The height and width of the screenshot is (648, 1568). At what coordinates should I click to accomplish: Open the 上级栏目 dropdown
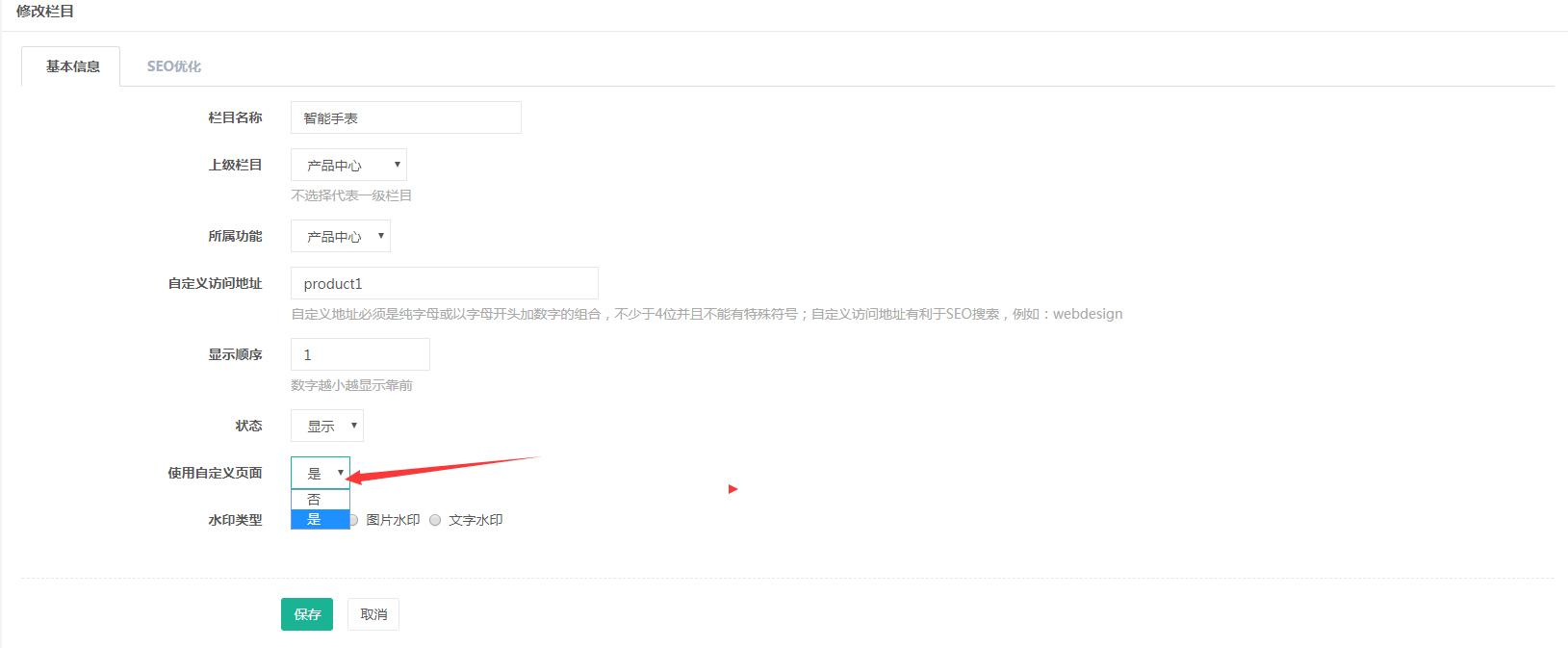(348, 165)
